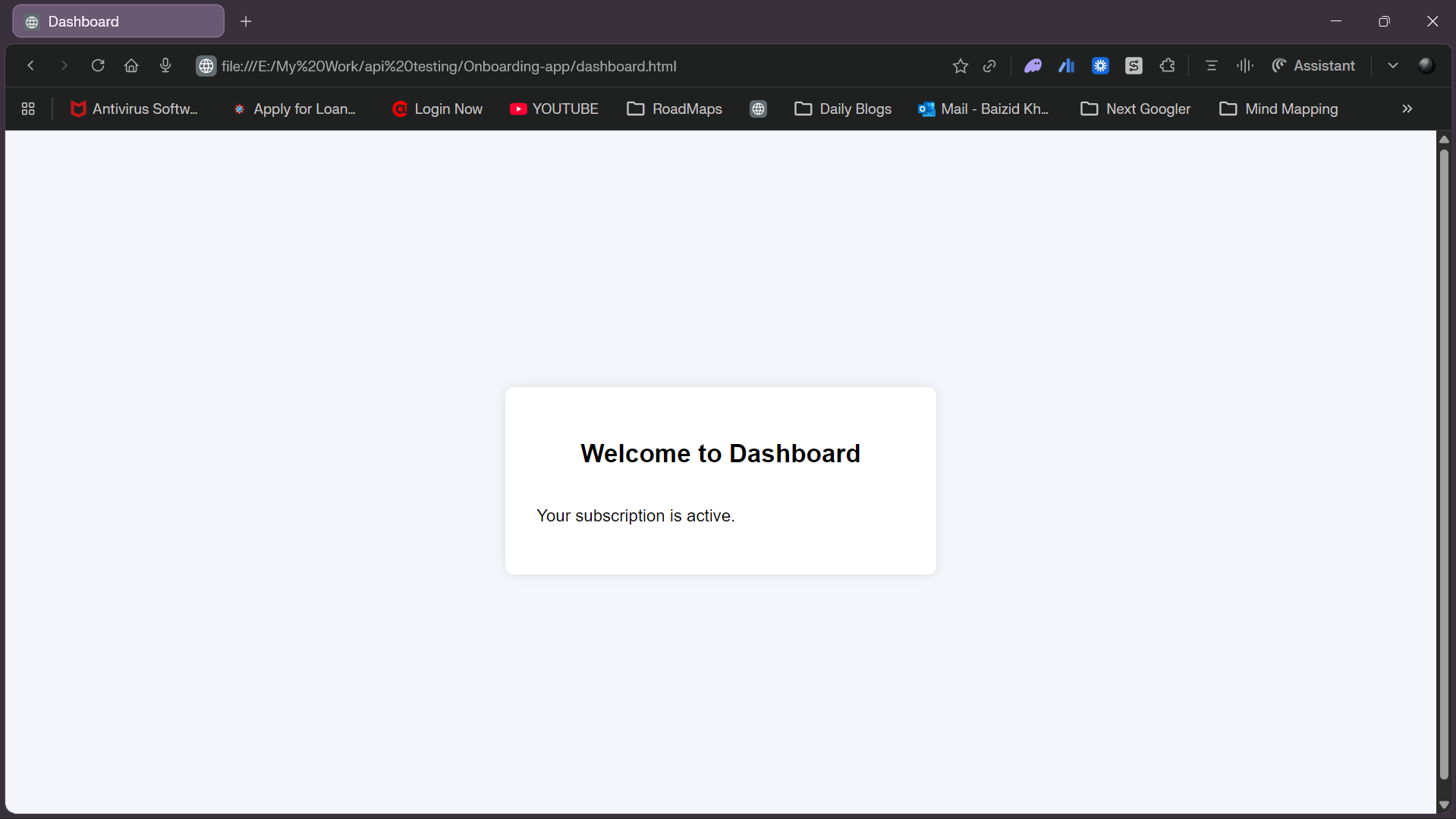Expand the Mind Mapping bookmark folder
Image resolution: width=1456 pixels, height=819 pixels.
coord(1278,109)
